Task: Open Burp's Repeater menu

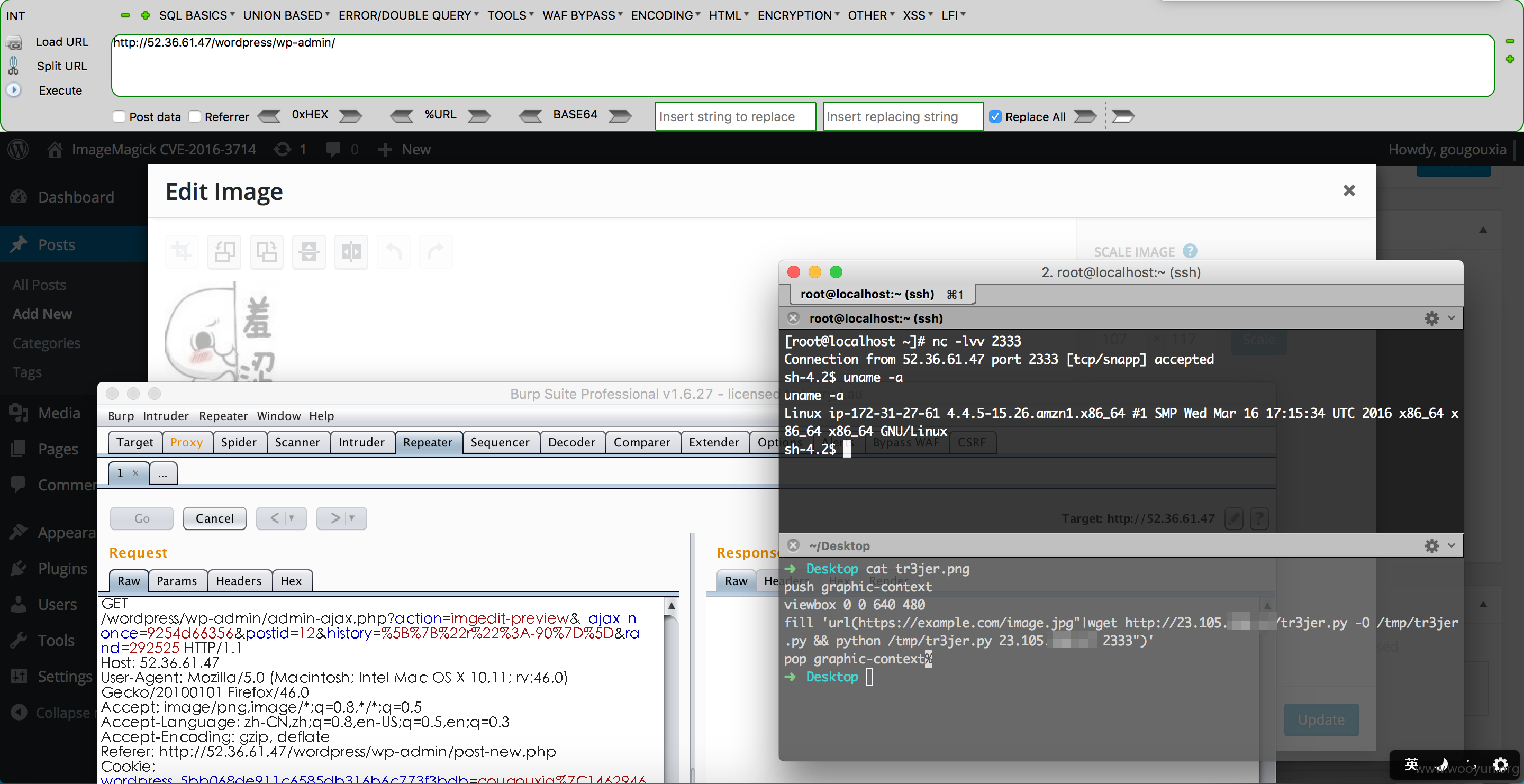Action: coord(223,416)
